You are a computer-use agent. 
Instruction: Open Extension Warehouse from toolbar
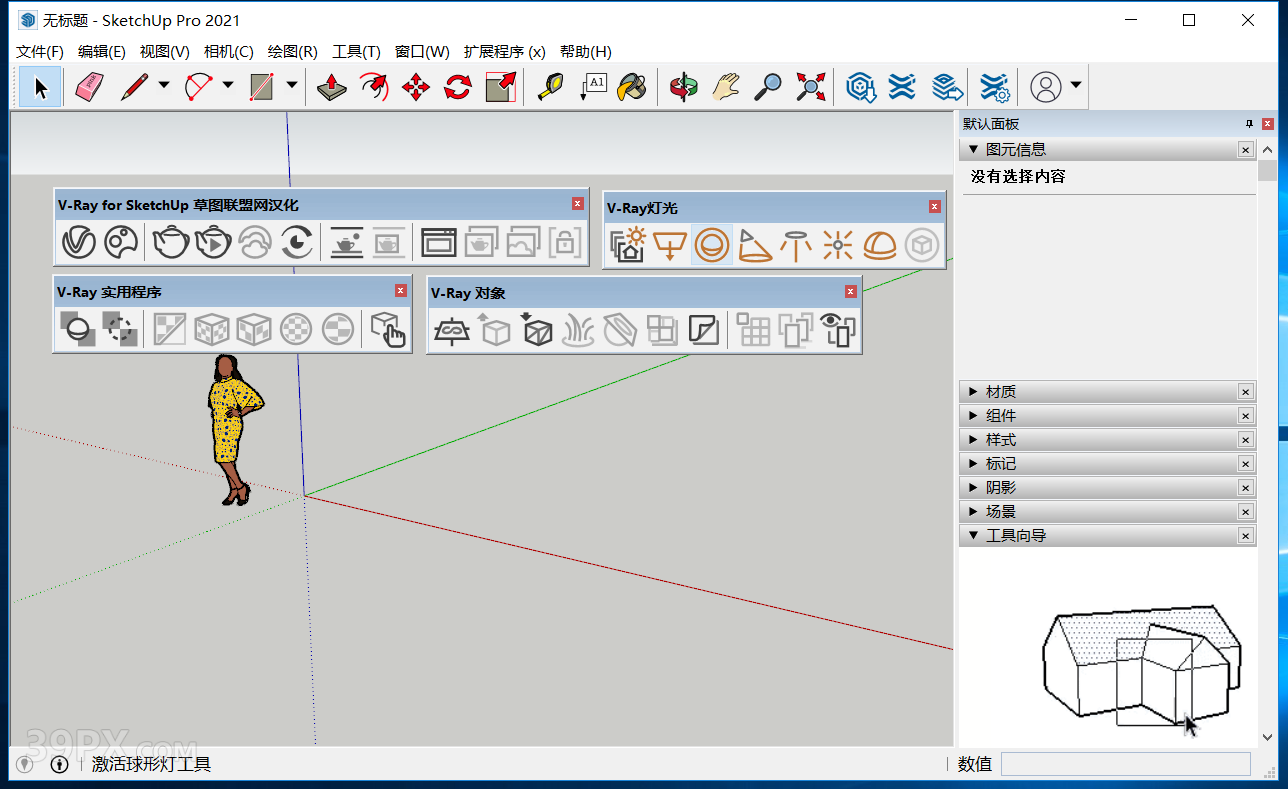point(902,87)
